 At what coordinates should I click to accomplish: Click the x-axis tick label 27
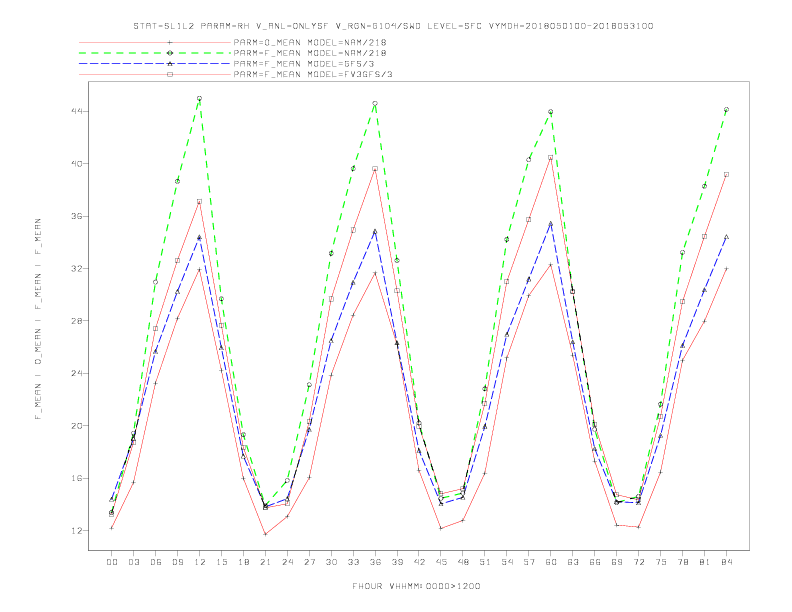tap(309, 562)
